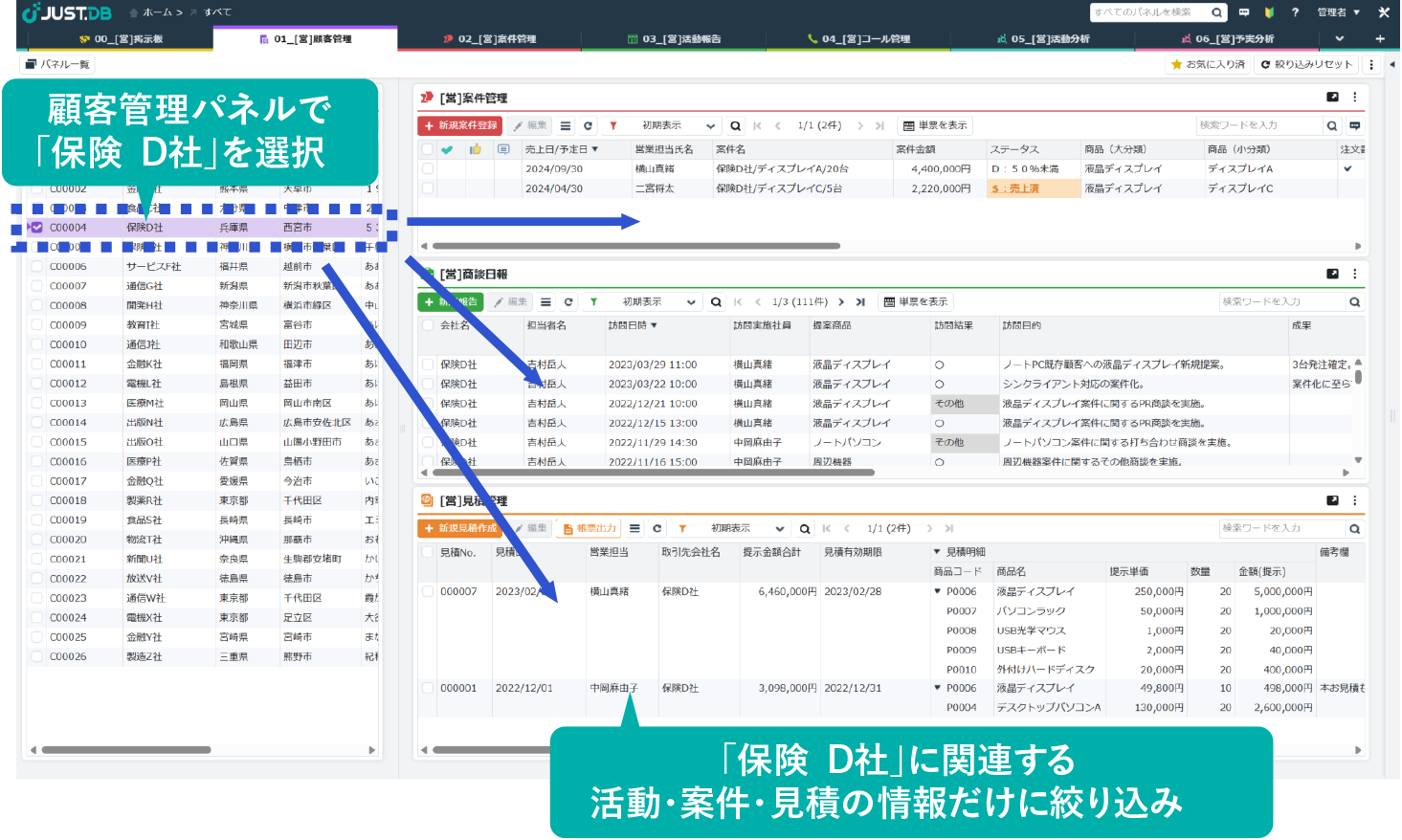Focus the すべてのパネルを検索 search box
Viewport: 1402px width, 840px height.
point(1148,12)
